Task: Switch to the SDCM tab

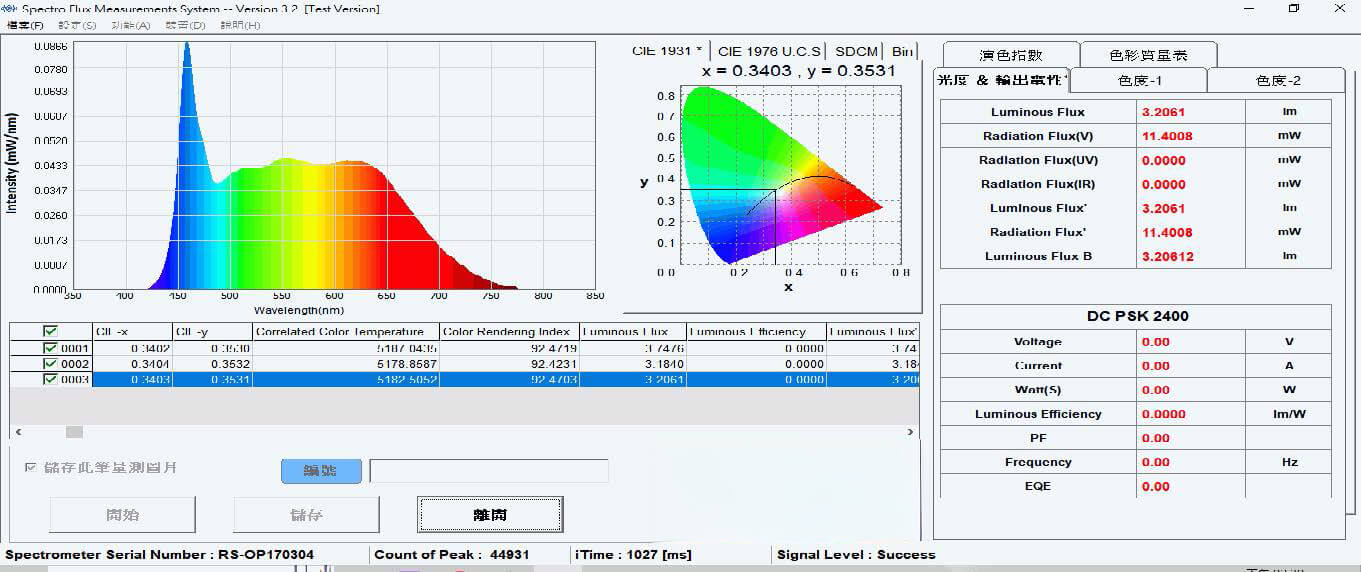Action: [x=856, y=51]
